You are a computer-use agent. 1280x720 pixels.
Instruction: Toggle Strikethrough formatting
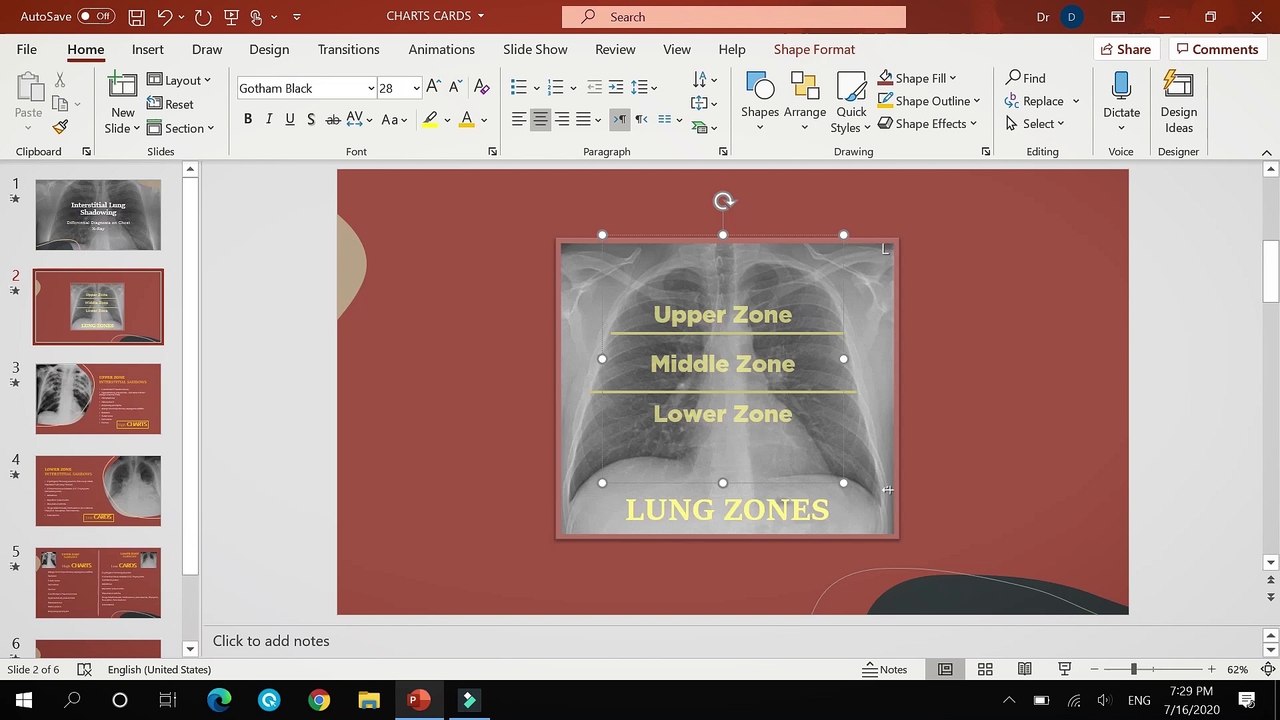tap(333, 119)
